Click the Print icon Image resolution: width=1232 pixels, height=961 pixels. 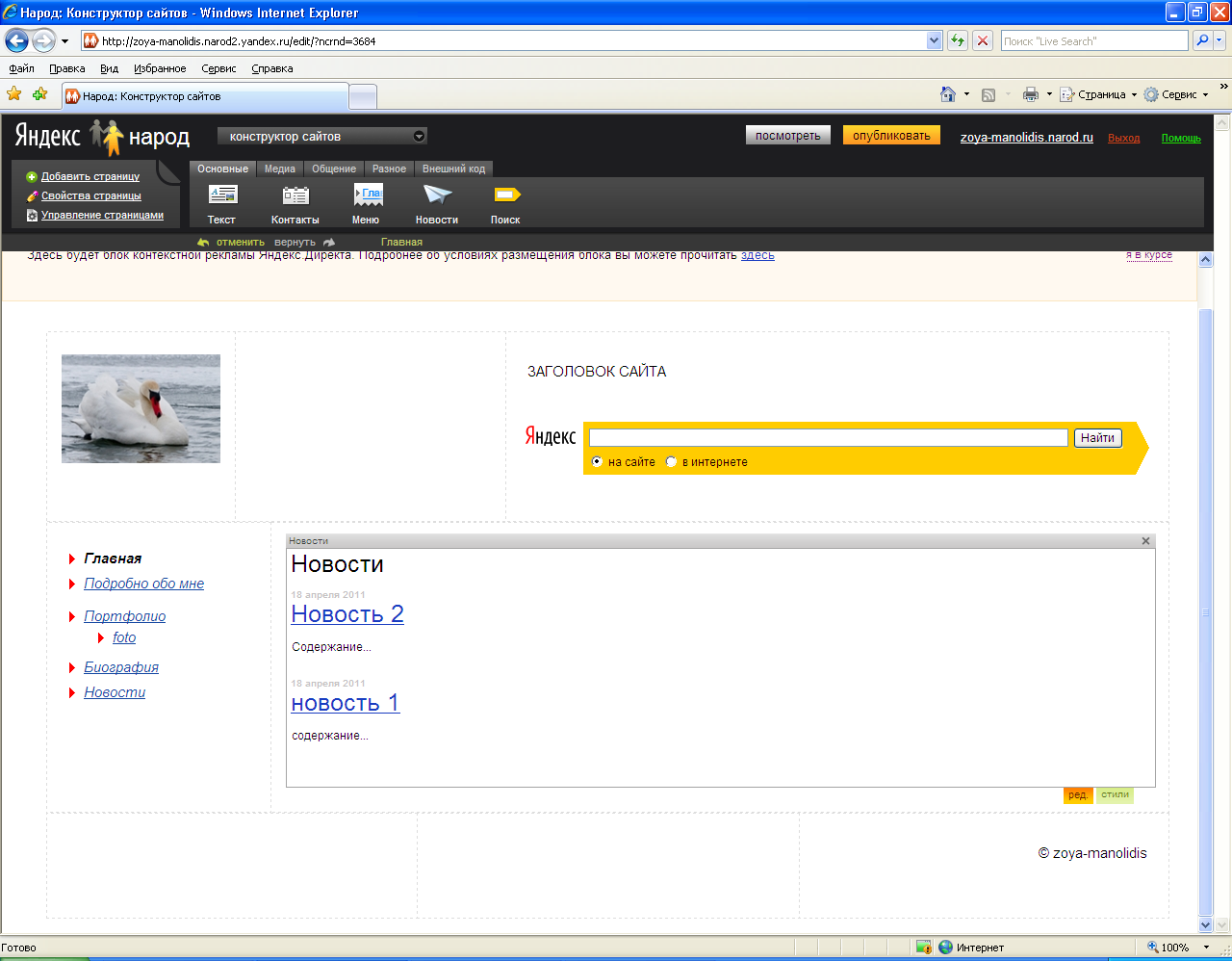click(1031, 94)
